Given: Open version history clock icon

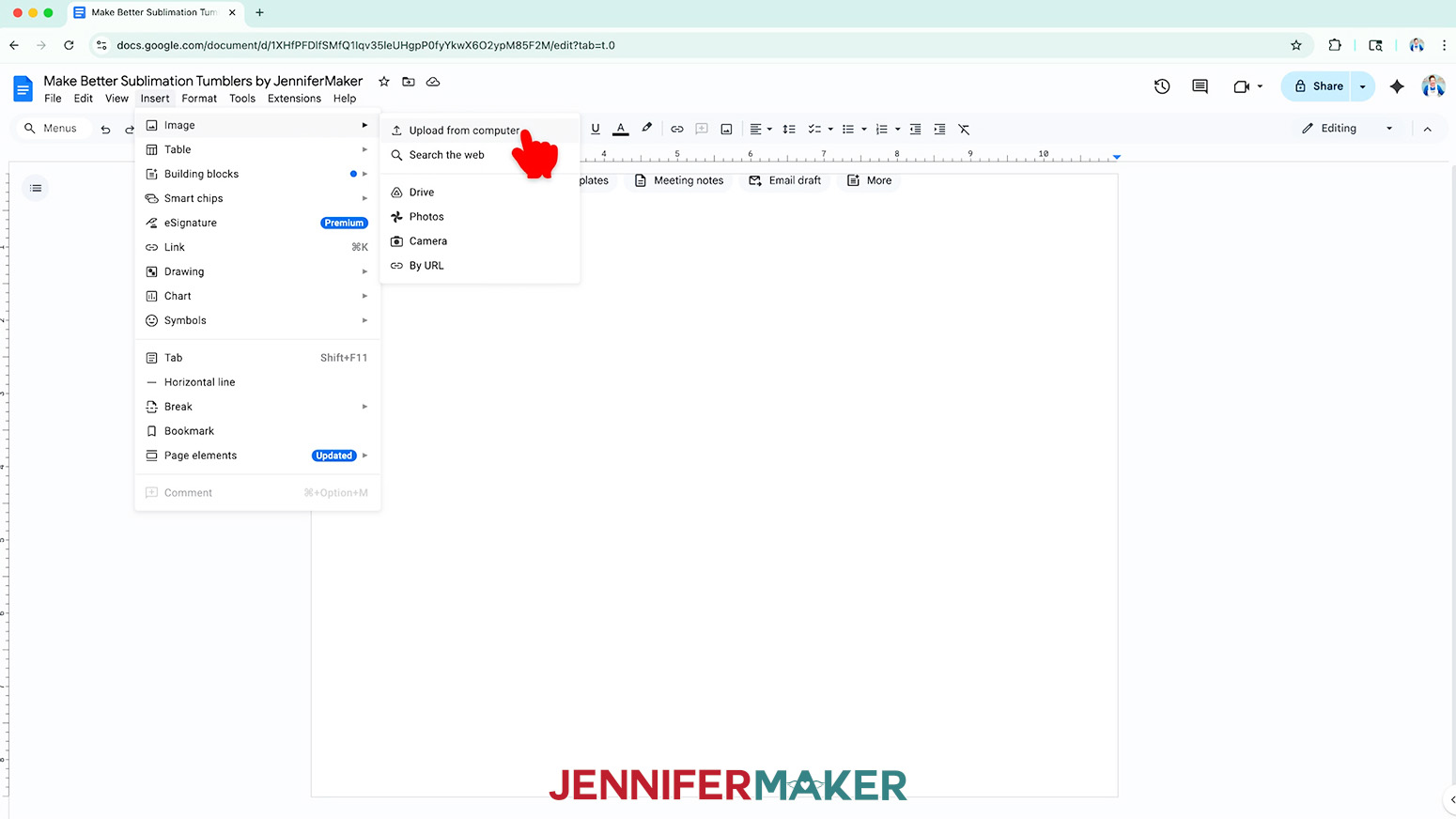Looking at the screenshot, I should (1162, 86).
